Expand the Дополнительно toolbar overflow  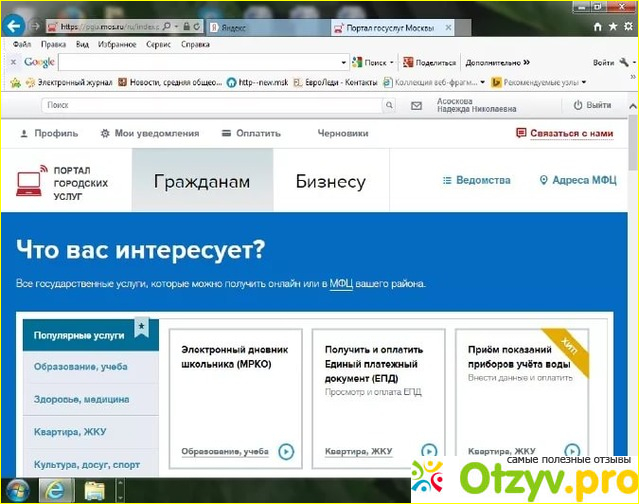click(x=525, y=62)
